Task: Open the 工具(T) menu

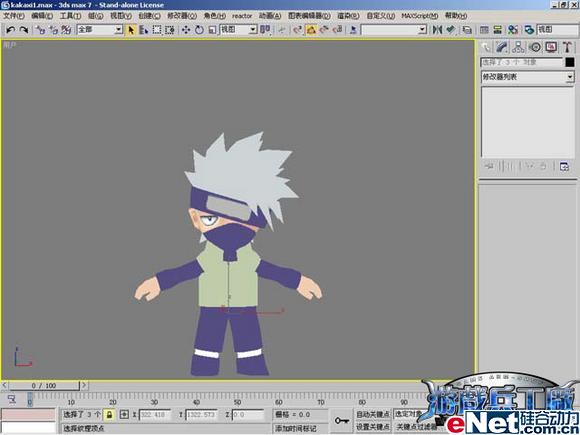Action: pyautogui.click(x=70, y=16)
